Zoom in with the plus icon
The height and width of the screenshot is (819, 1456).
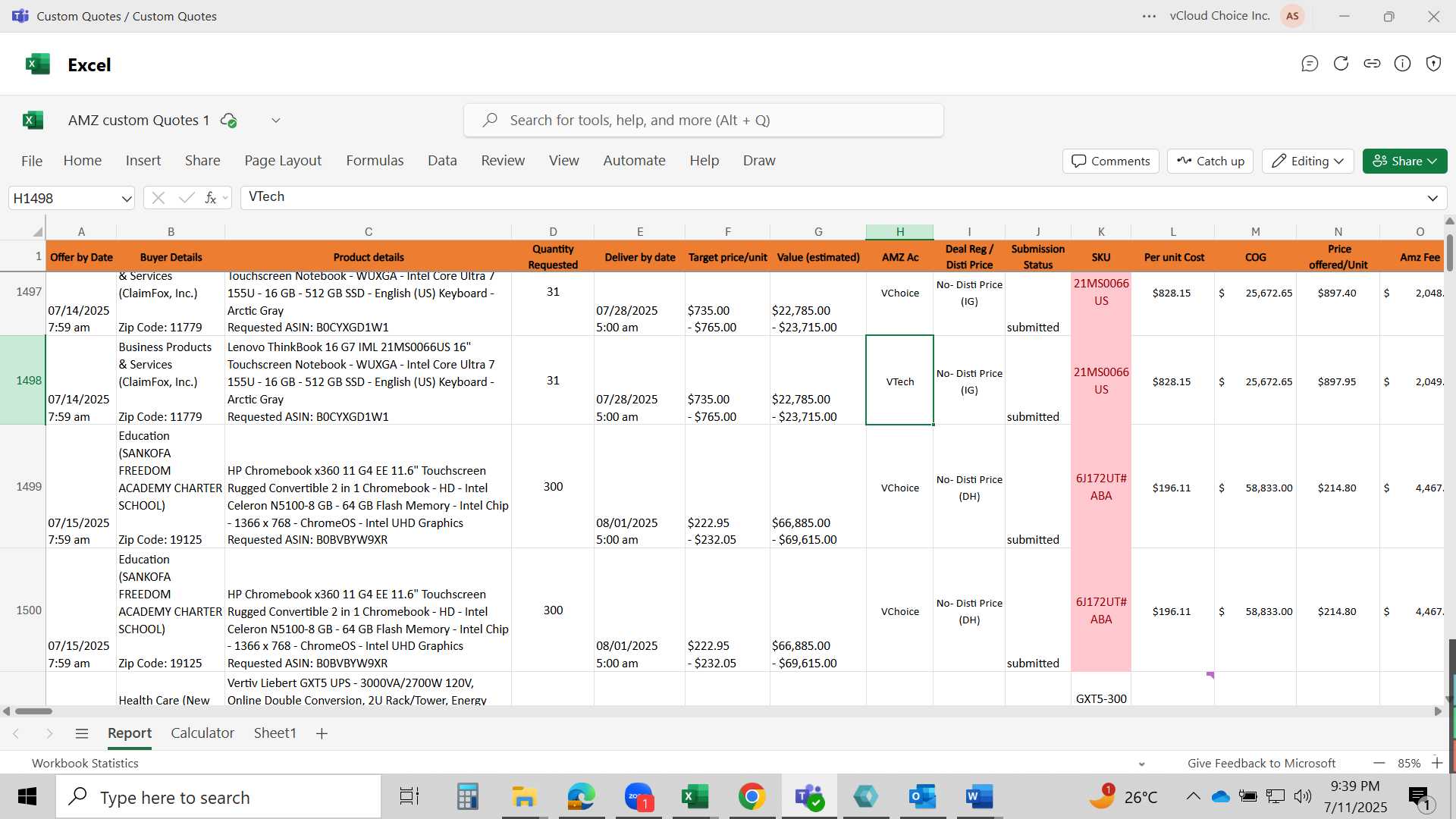1437,763
